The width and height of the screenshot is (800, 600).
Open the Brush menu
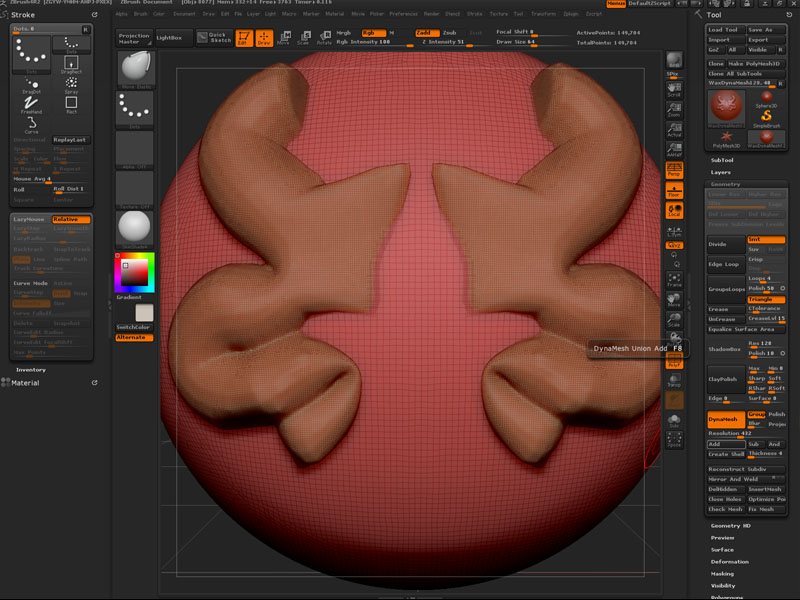140,14
